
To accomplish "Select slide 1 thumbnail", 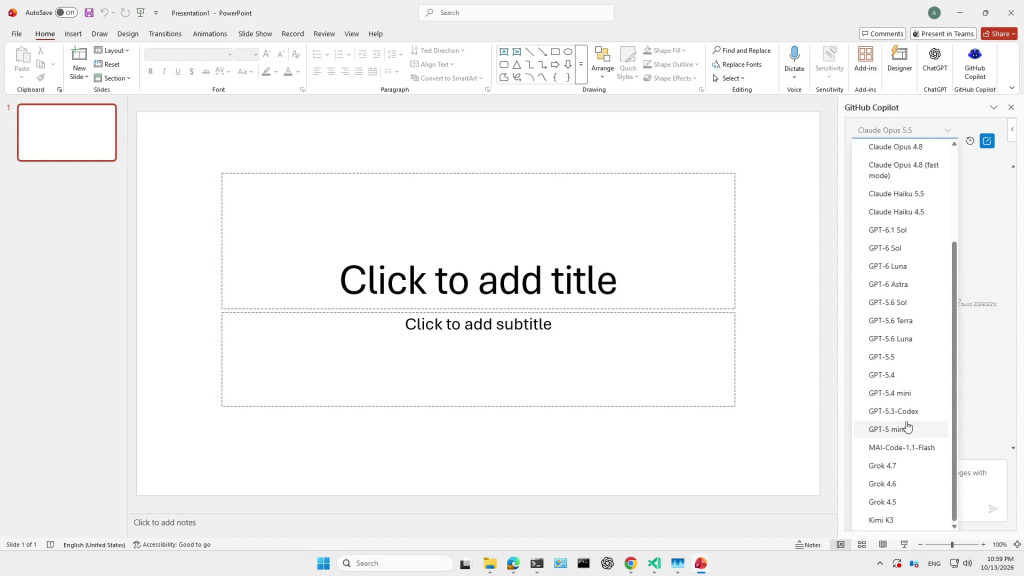I will [67, 133].
